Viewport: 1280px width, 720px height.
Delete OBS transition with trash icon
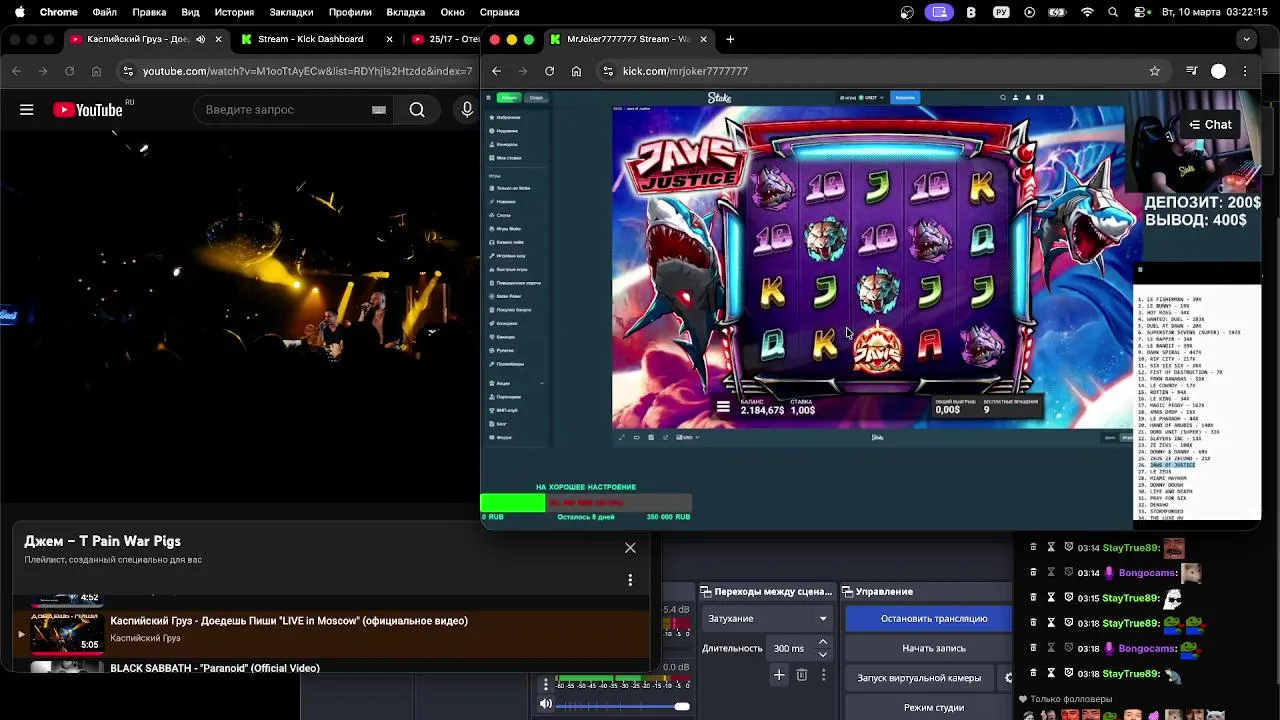tap(801, 675)
